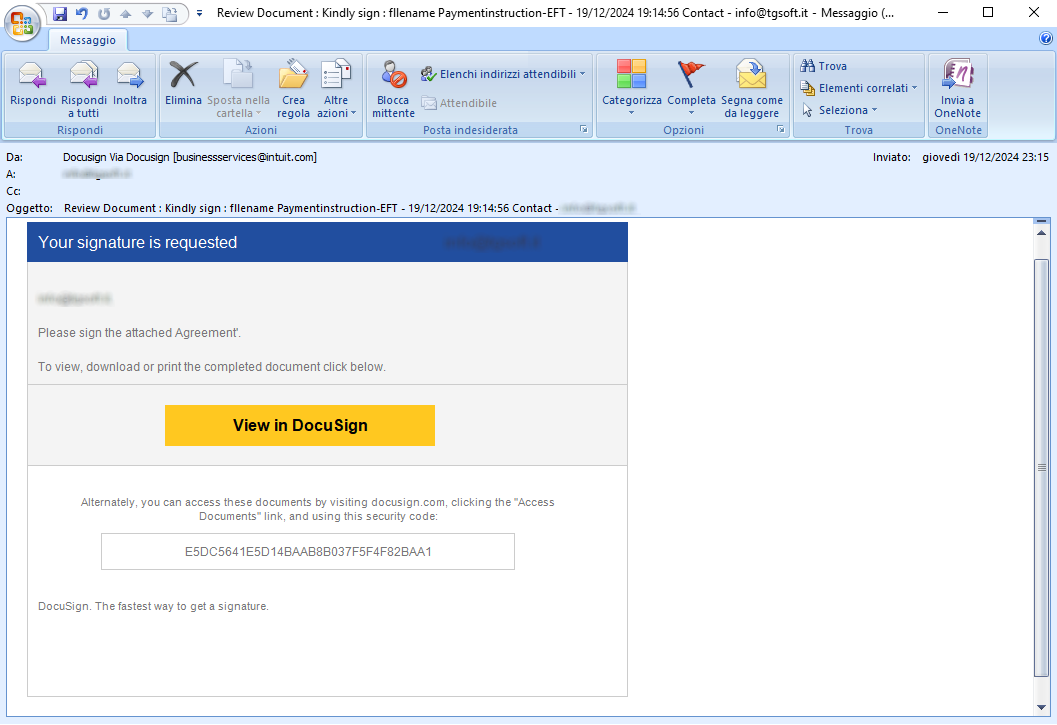Click the sender address businessservices@intuit.com
The width and height of the screenshot is (1057, 725).
pos(245,157)
